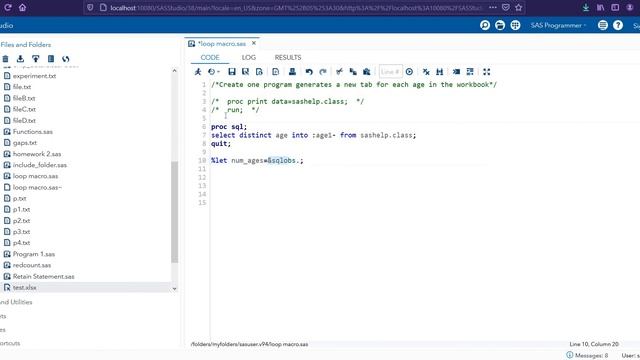Image resolution: width=640 pixels, height=360 pixels.
Task: Open experiment.txt in the file tree
Action: [x=34, y=76]
